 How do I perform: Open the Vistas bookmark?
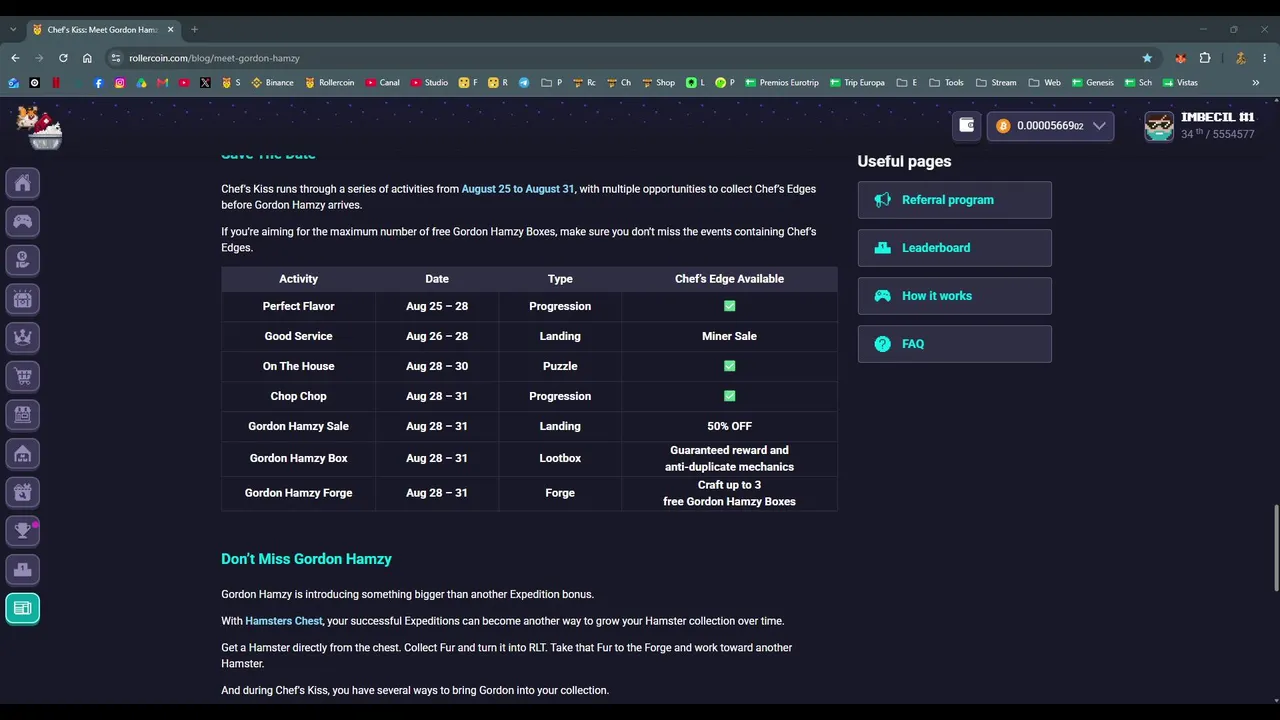(1180, 83)
